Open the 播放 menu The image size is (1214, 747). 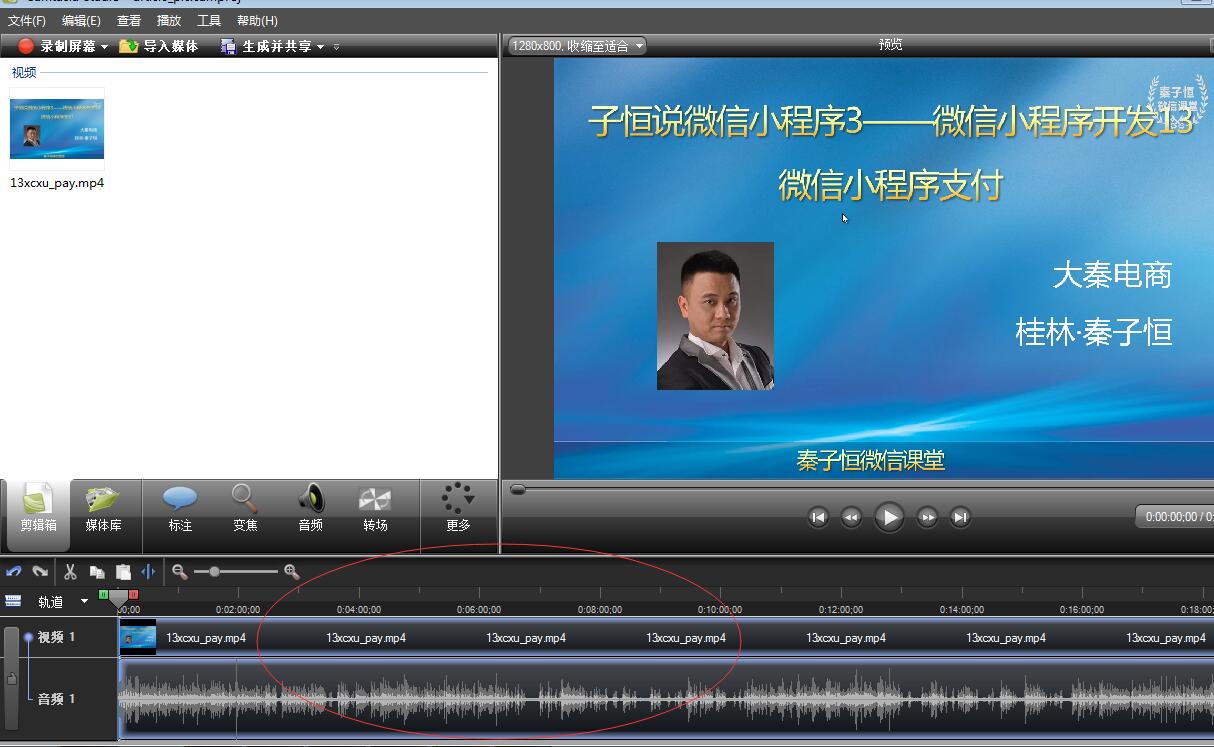tap(169, 20)
